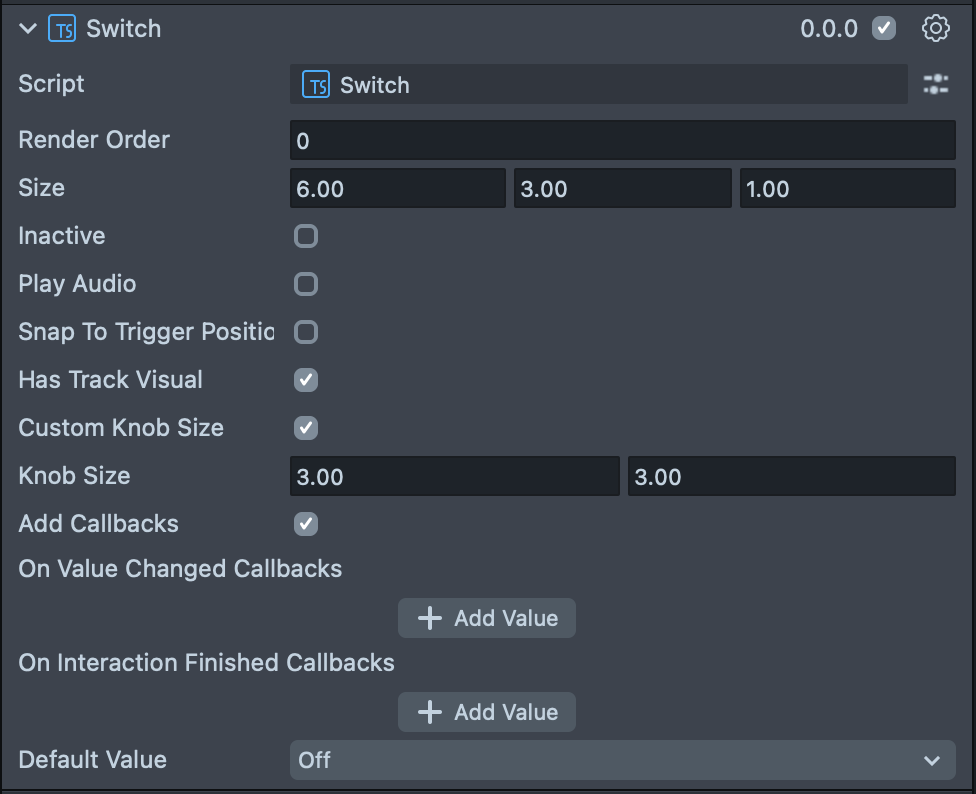
Task: Click the Render Order input field
Action: click(x=622, y=141)
